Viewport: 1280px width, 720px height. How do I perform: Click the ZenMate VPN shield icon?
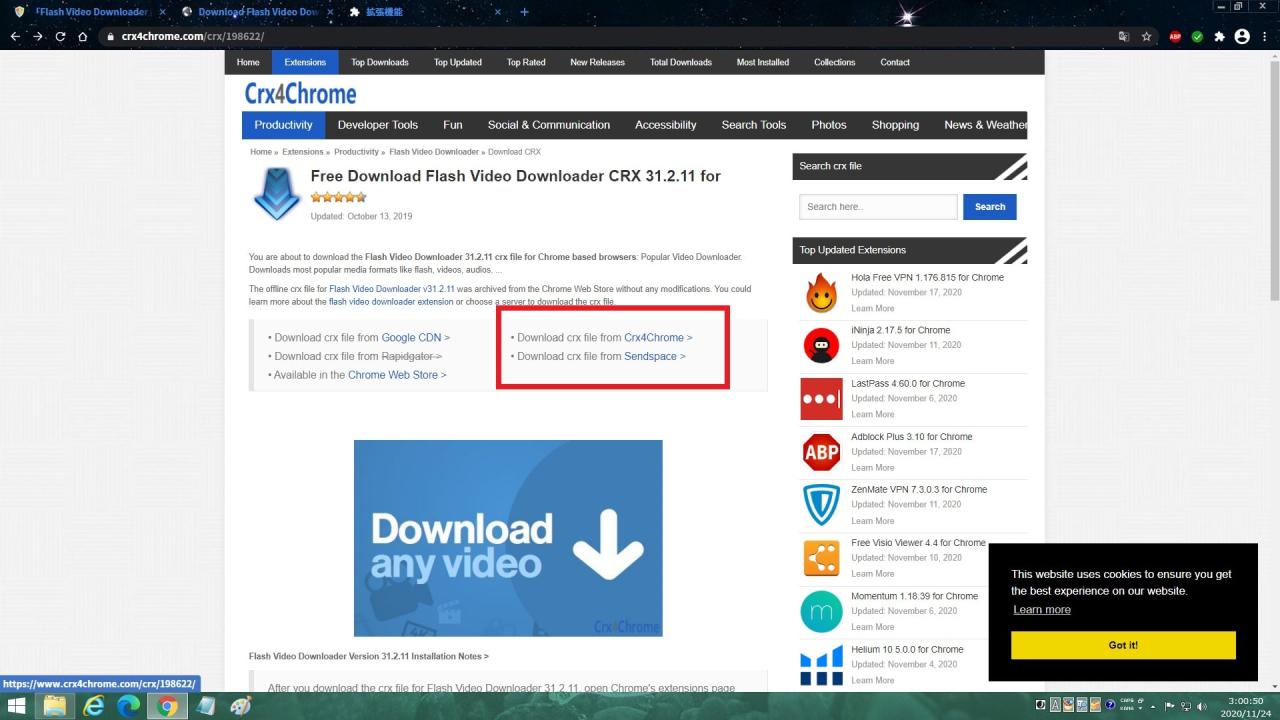822,505
